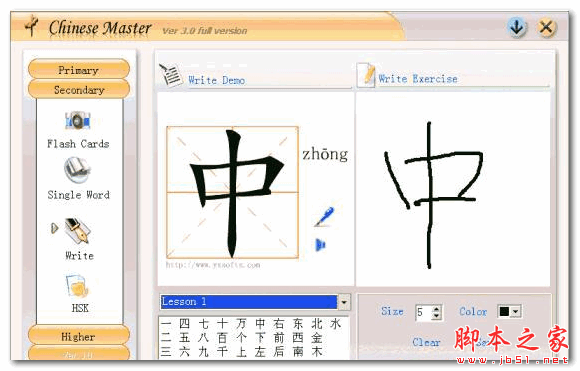Screen dimensions: 580x371
Task: Select character 个 in lesson list
Action: pos(241,338)
